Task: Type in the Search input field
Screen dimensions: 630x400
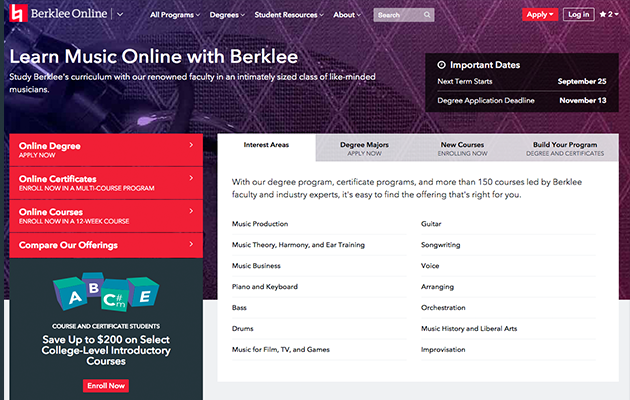Action: tap(397, 15)
